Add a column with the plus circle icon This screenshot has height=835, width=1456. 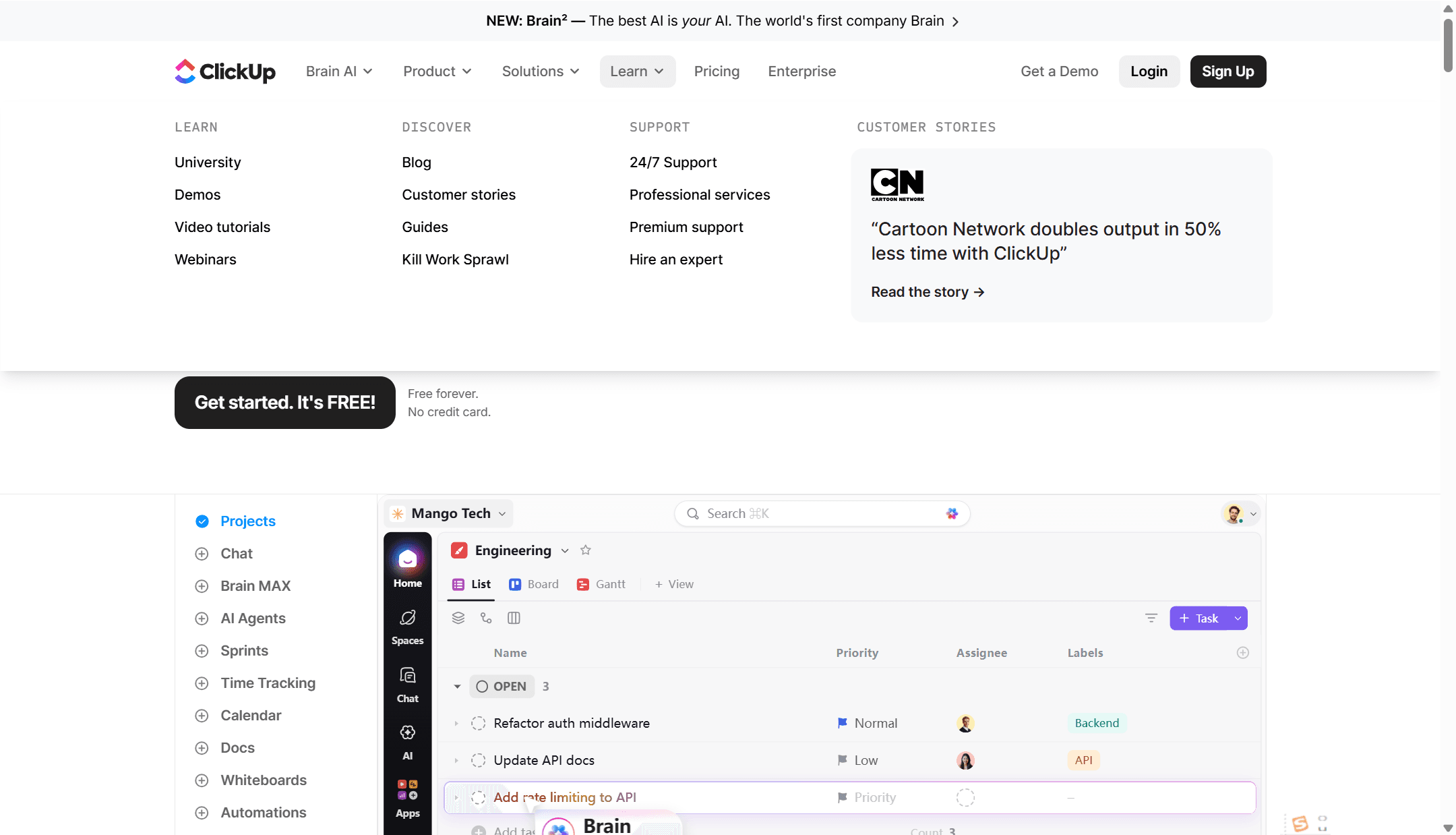coord(1243,653)
